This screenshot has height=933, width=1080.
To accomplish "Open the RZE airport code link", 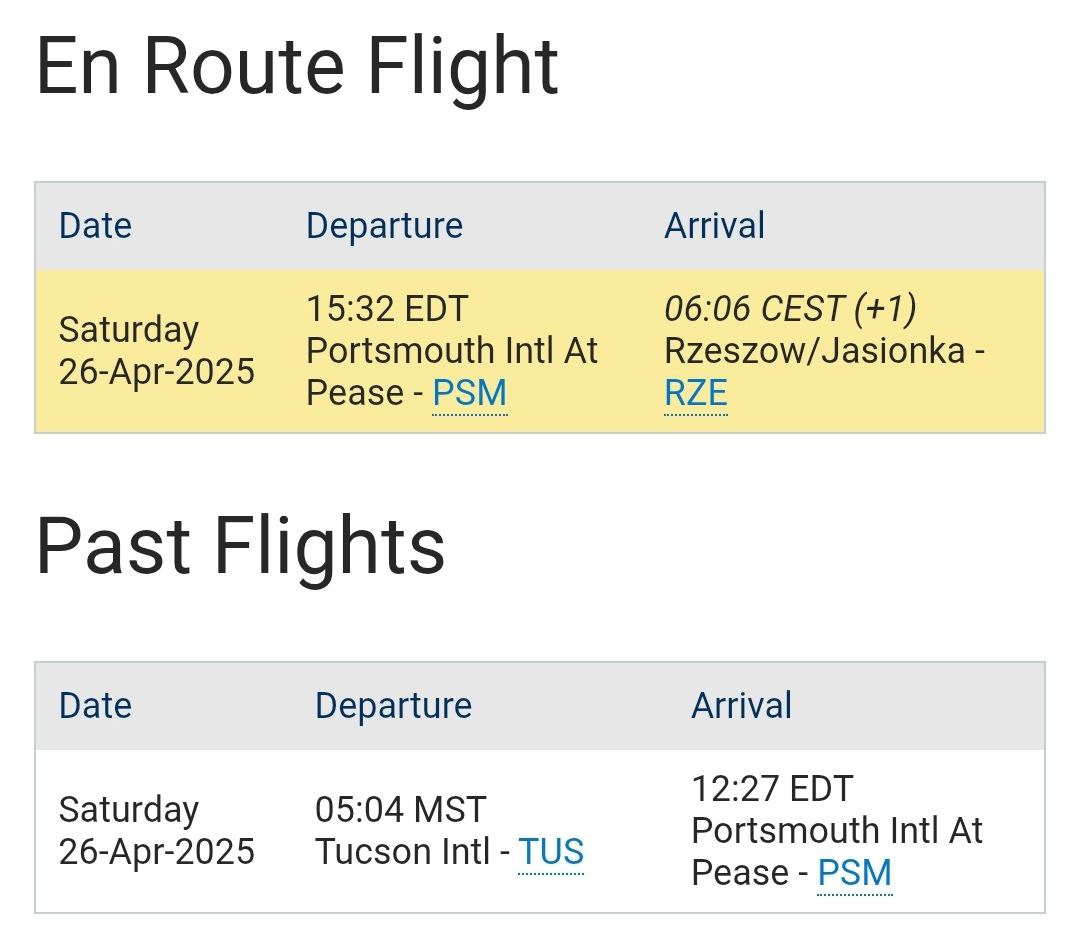I will (695, 393).
